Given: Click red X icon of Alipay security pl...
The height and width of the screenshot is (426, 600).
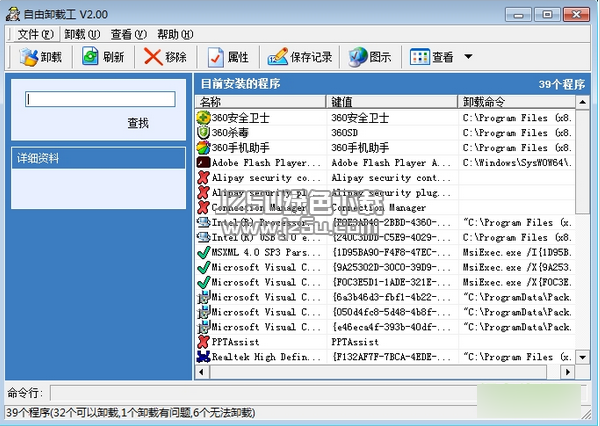Looking at the screenshot, I should tap(203, 192).
